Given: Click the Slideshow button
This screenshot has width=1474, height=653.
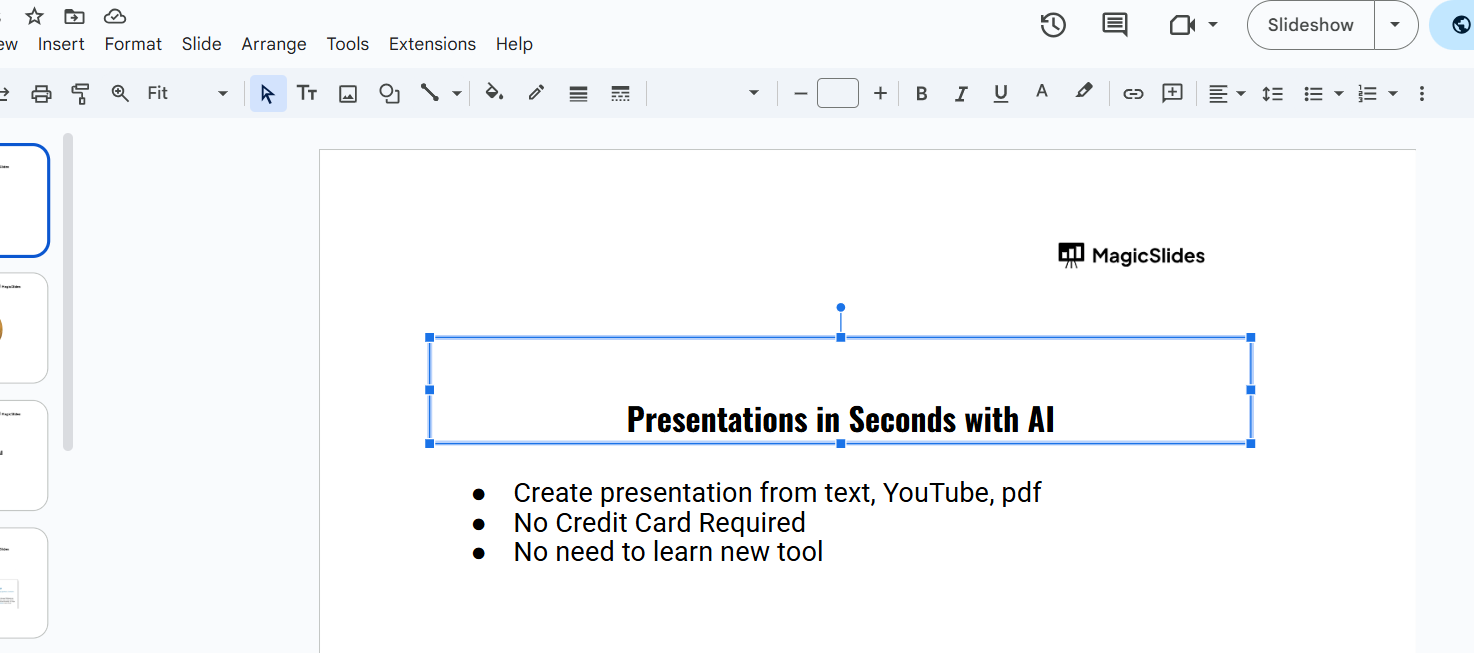Looking at the screenshot, I should tap(1310, 25).
